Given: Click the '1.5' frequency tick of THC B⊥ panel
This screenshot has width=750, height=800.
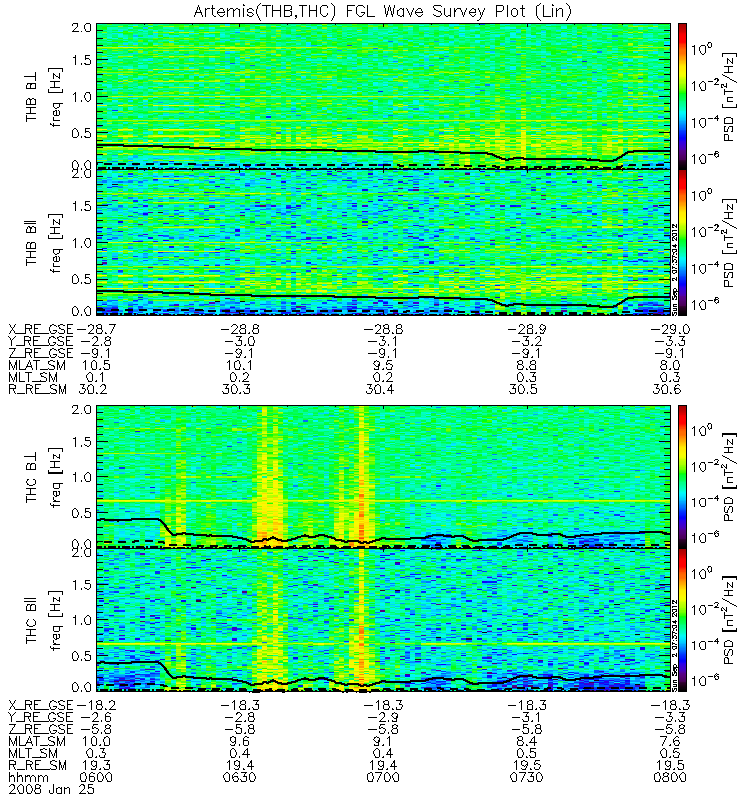Looking at the screenshot, I should tap(81, 442).
